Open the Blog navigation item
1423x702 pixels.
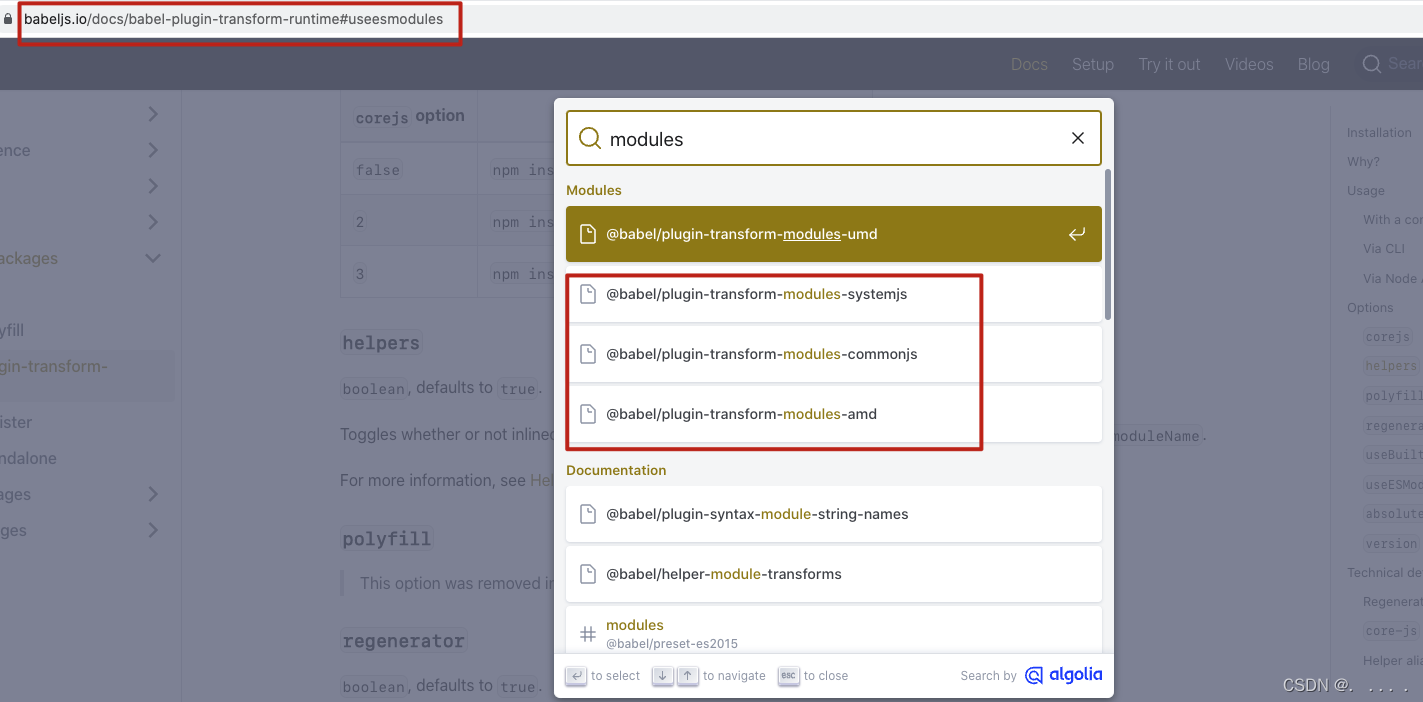[x=1314, y=64]
